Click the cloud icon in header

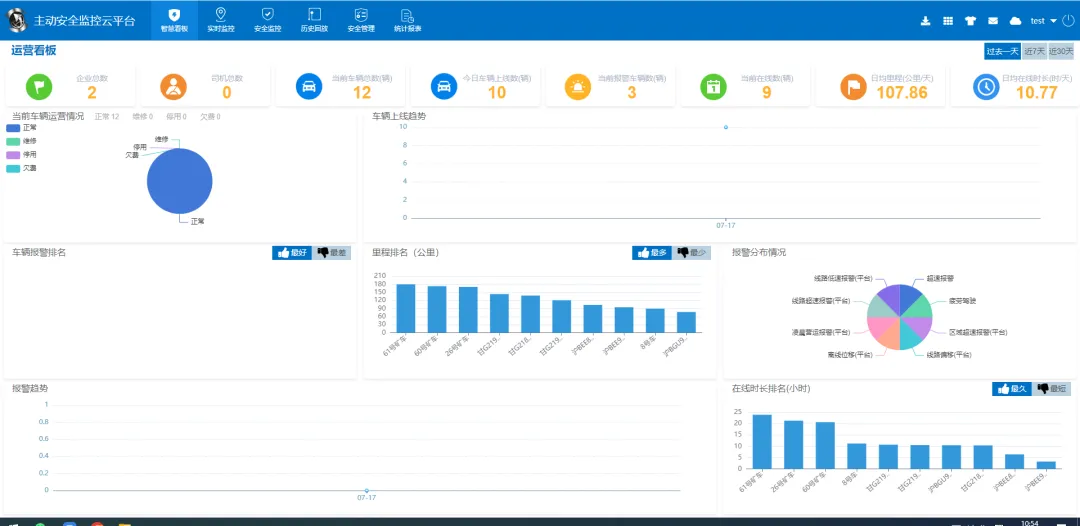[x=1015, y=21]
